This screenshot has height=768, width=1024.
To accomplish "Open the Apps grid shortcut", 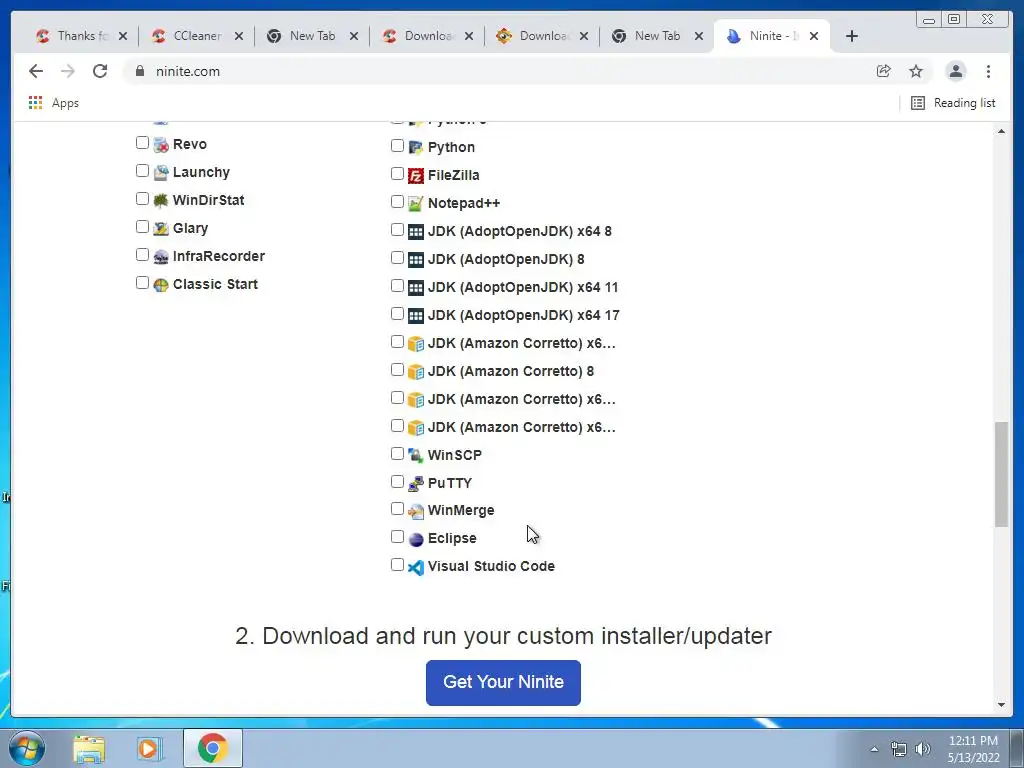I will pyautogui.click(x=54, y=103).
